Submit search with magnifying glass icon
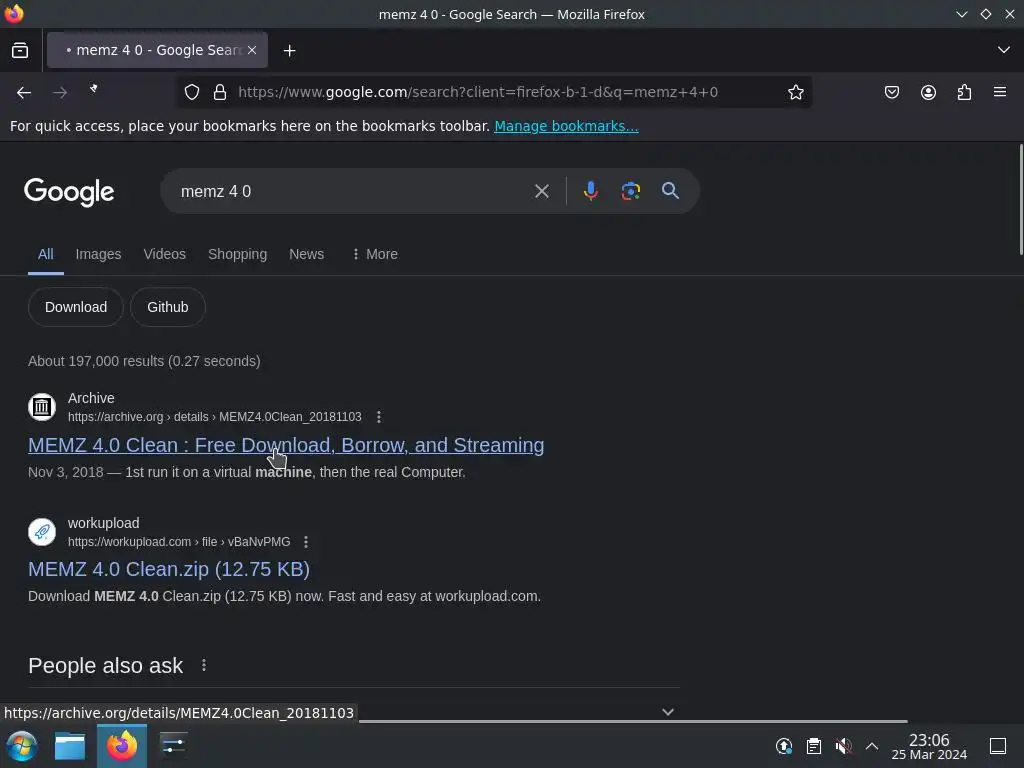The width and height of the screenshot is (1024, 768). click(x=670, y=191)
